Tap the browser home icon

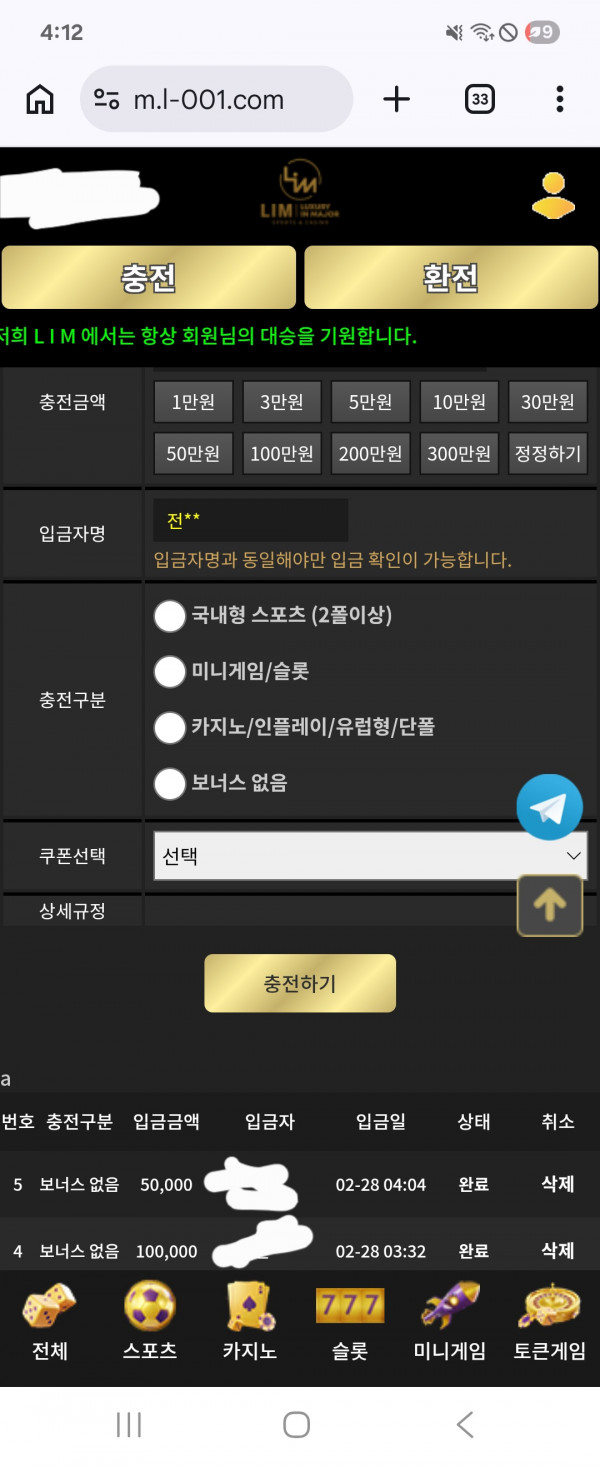click(x=40, y=99)
